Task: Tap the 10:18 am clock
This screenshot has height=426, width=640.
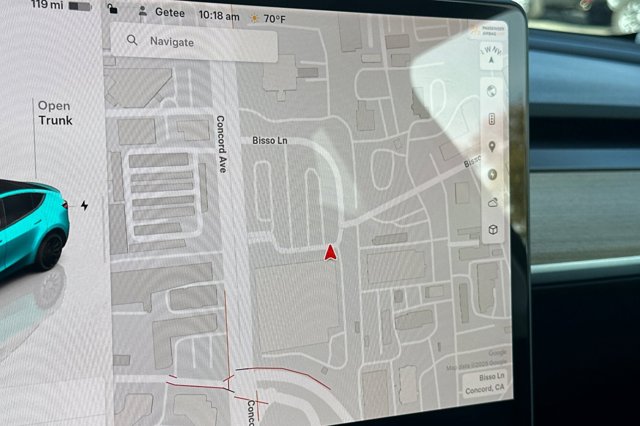Action: [x=219, y=16]
